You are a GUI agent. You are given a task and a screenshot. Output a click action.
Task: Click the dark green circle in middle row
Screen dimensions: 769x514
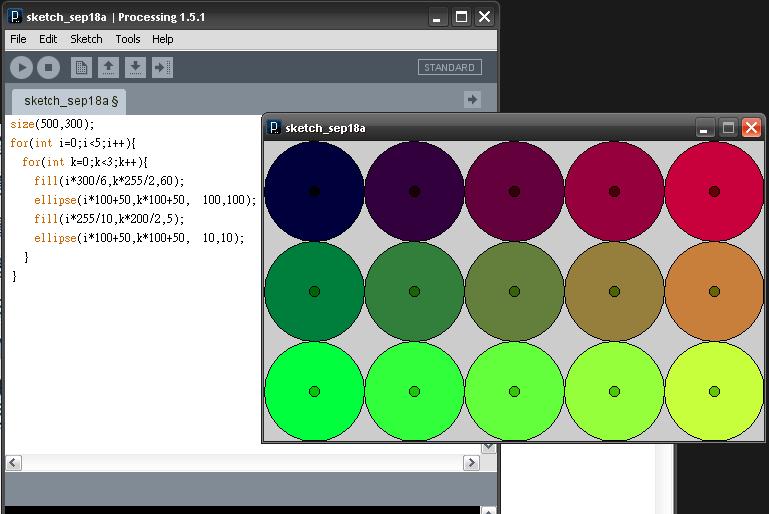[314, 291]
